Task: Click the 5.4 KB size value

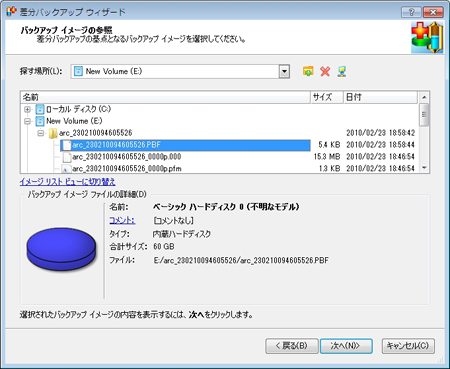Action: [x=329, y=145]
